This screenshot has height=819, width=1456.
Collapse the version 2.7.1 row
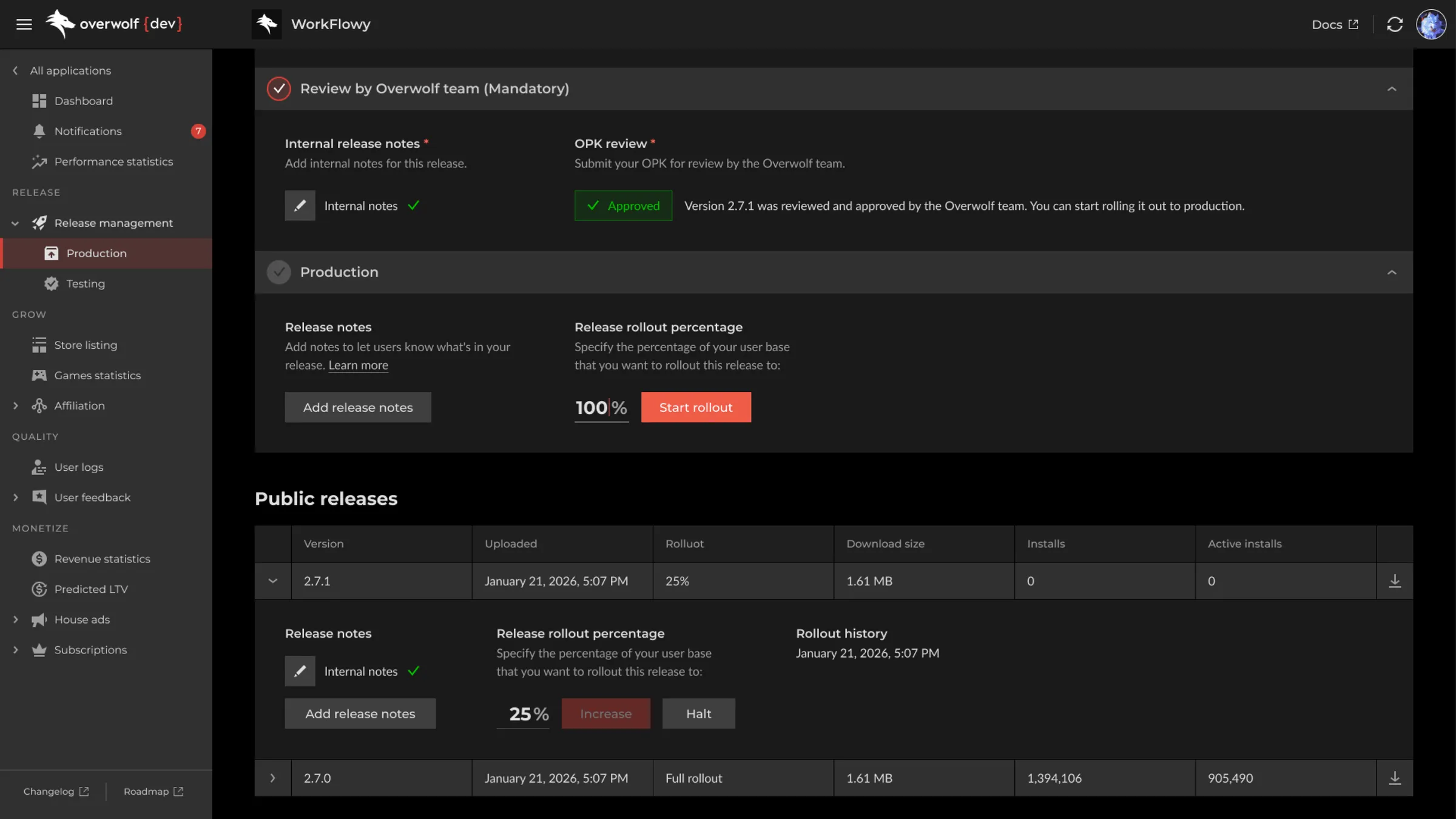coord(273,581)
